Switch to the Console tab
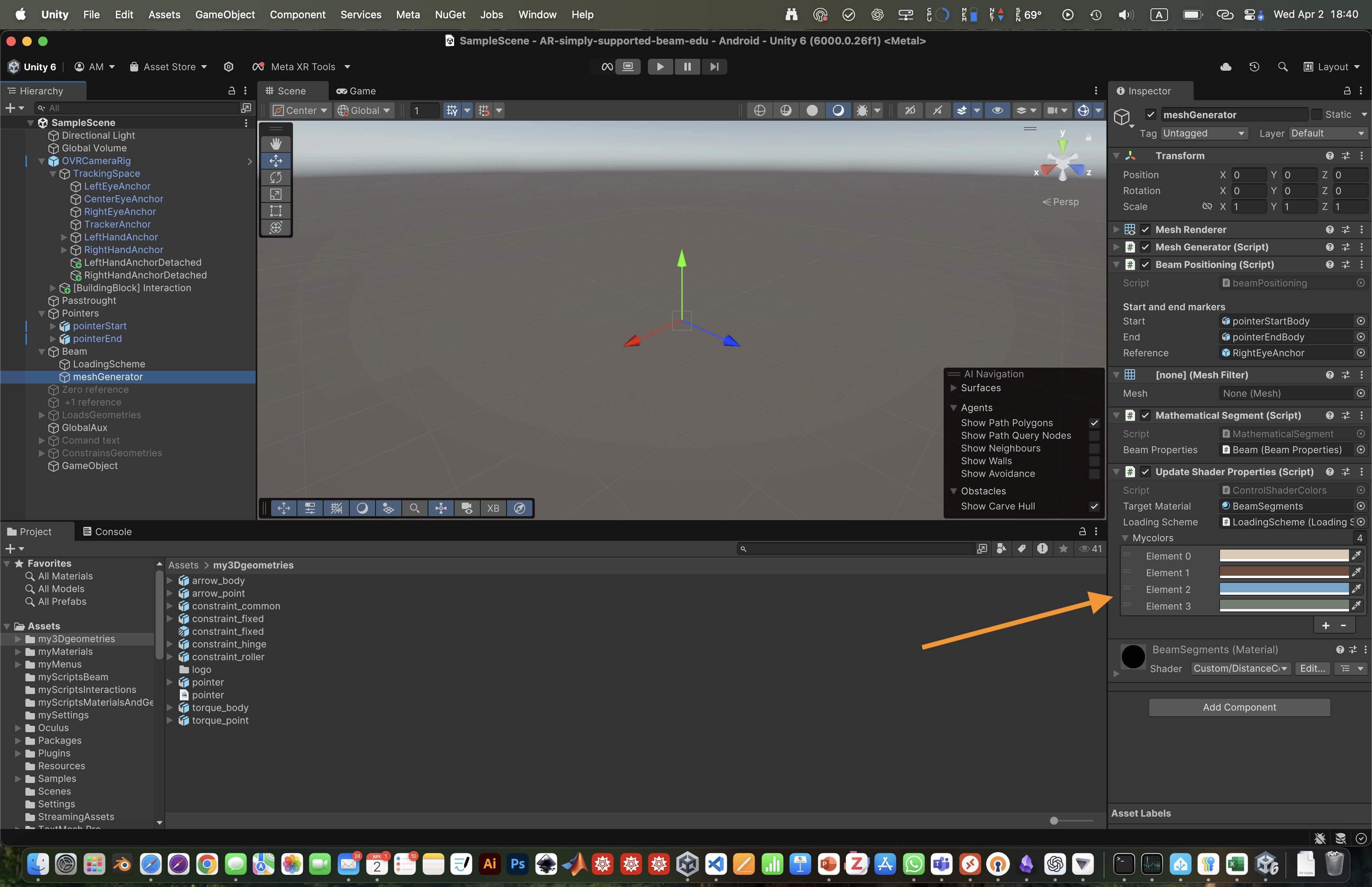Viewport: 1372px width, 887px height. 107,532
